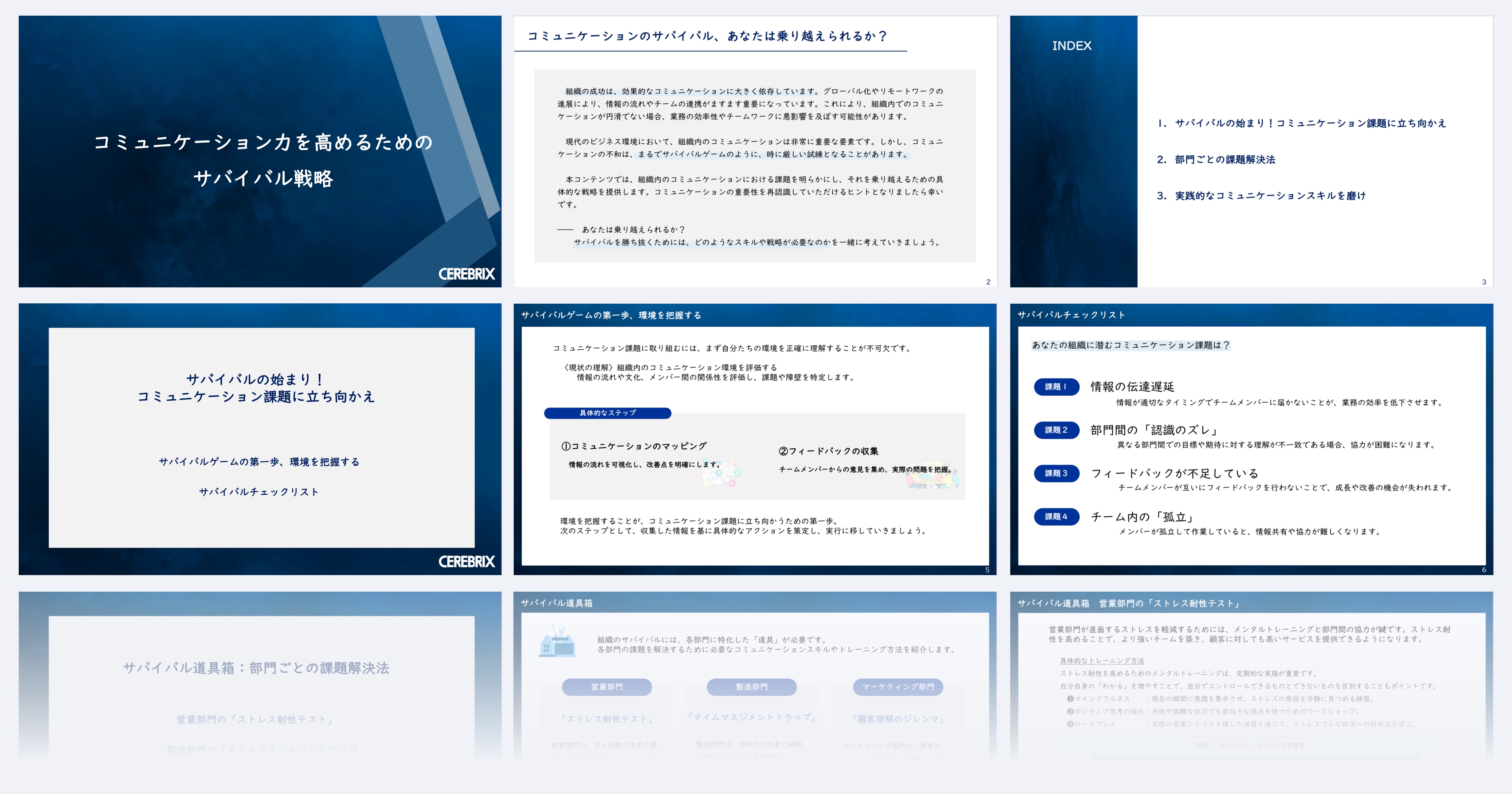The height and width of the screenshot is (794, 1512).
Task: Click the CEREBRIX logo on the title slide
Action: [x=467, y=274]
